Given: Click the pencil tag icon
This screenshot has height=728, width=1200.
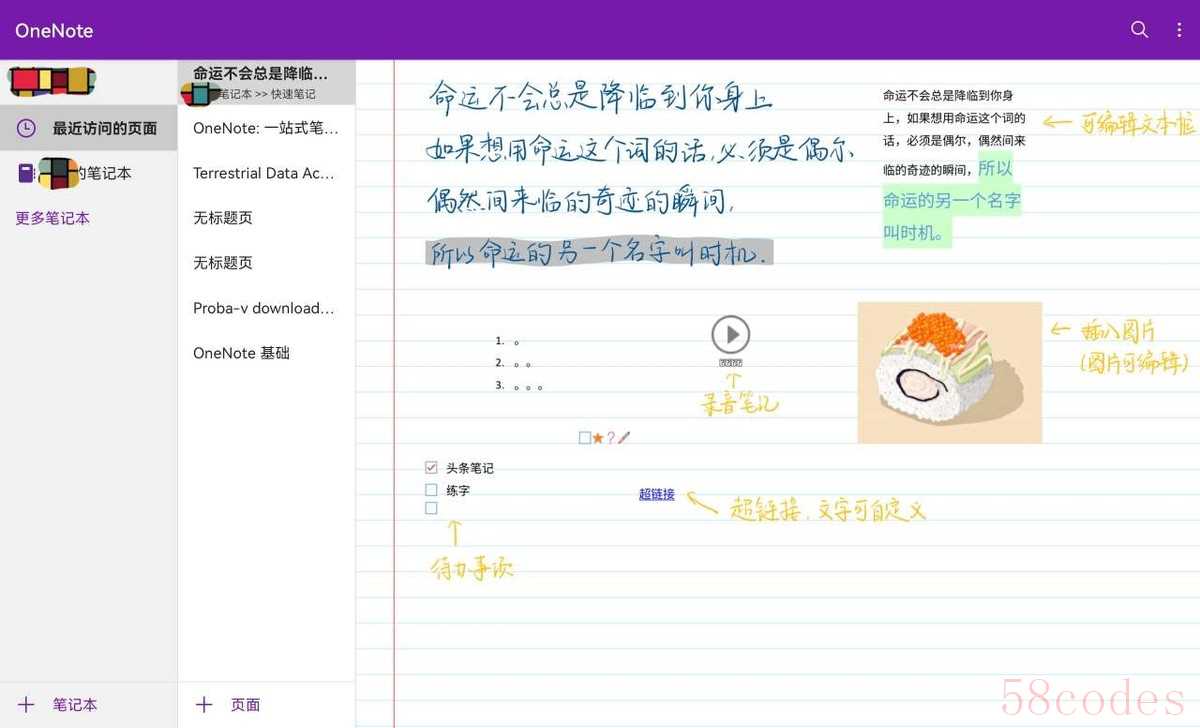Looking at the screenshot, I should coord(624,437).
